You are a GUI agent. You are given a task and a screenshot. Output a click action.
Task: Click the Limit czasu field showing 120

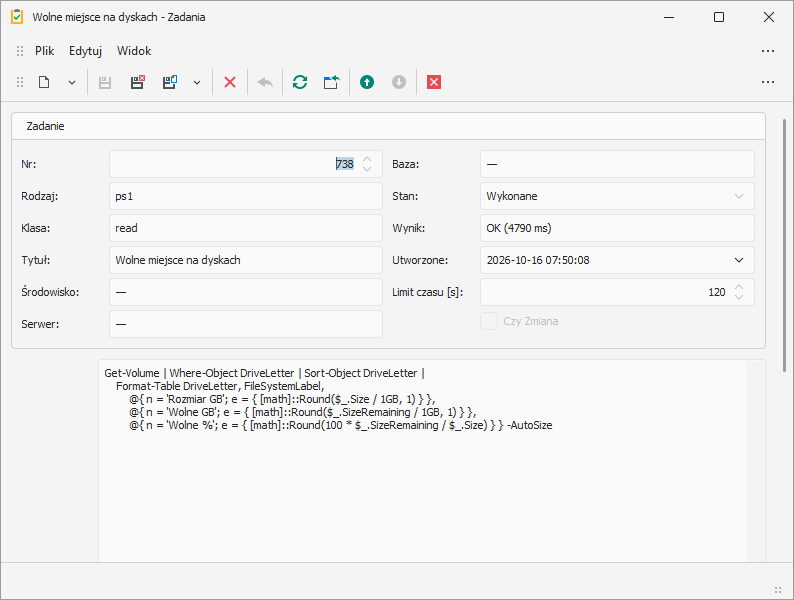(617, 292)
